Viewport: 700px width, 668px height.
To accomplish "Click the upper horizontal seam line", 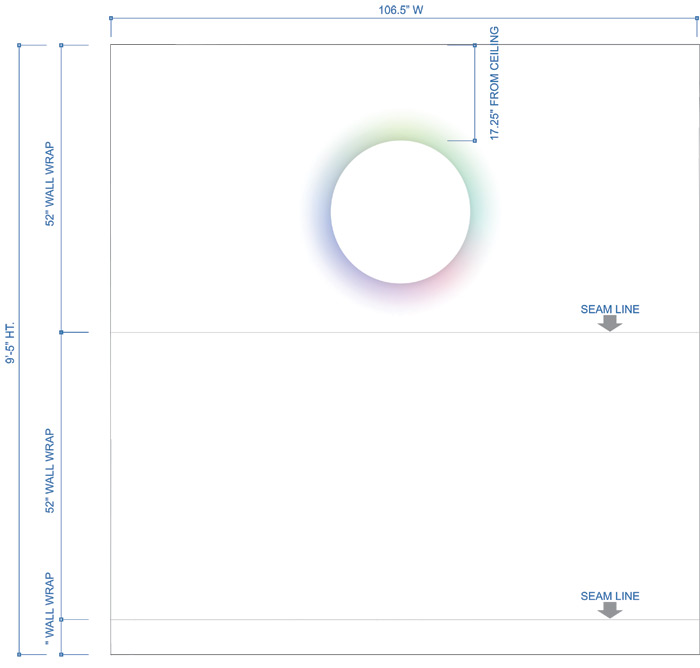I will point(404,332).
